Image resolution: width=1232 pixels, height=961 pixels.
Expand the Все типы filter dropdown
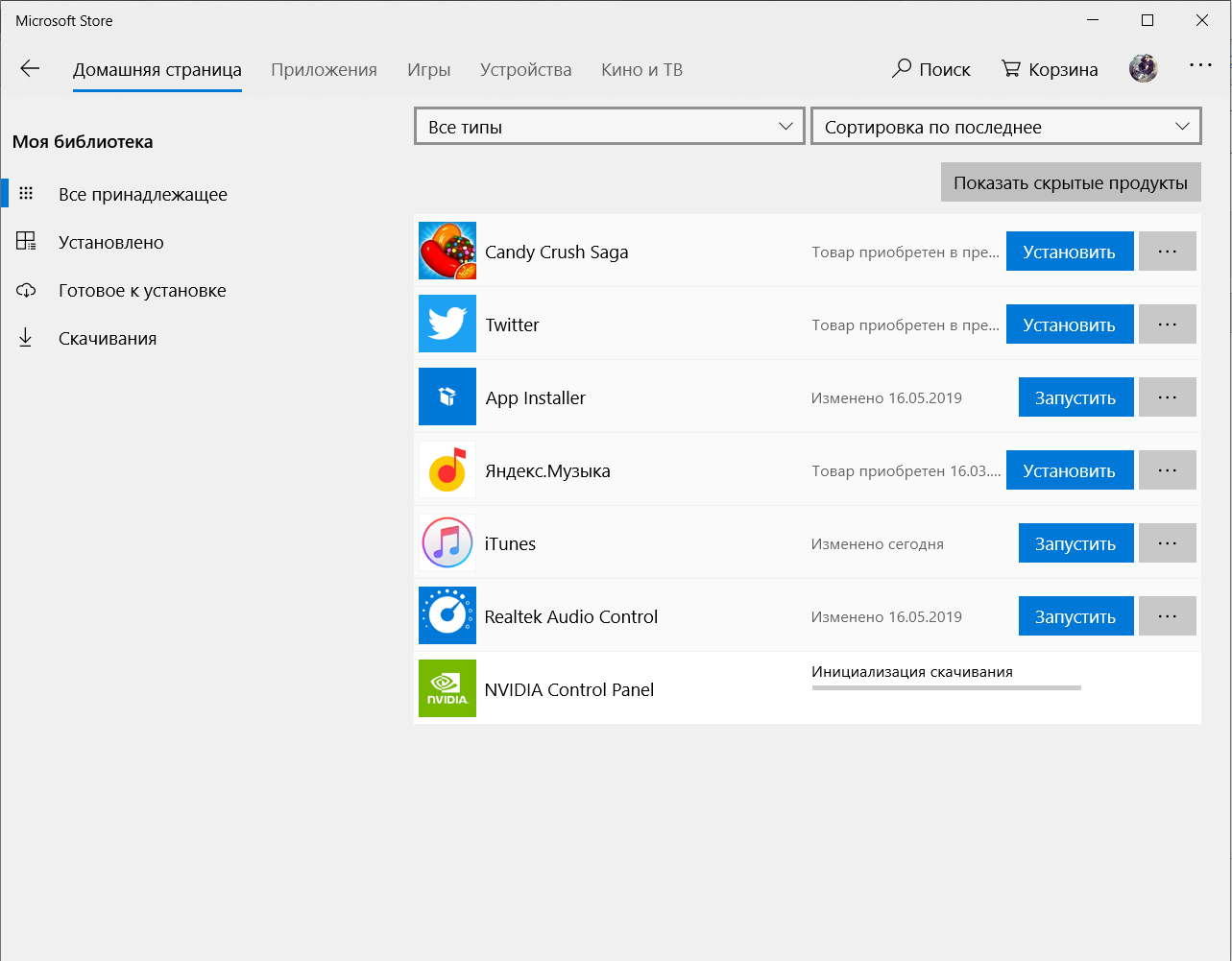[610, 127]
